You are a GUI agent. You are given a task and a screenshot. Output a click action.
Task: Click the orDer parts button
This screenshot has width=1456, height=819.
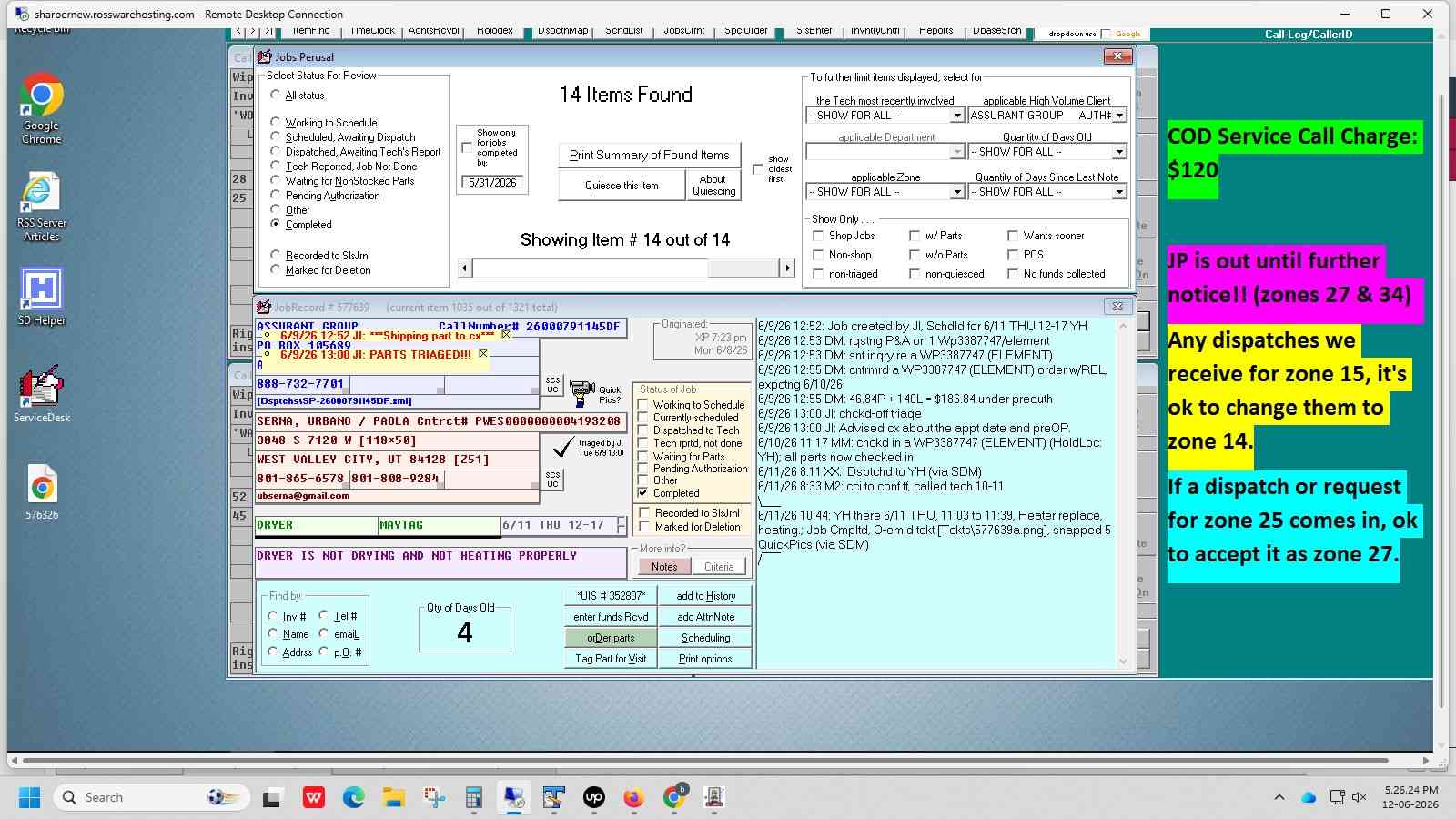[x=611, y=638]
